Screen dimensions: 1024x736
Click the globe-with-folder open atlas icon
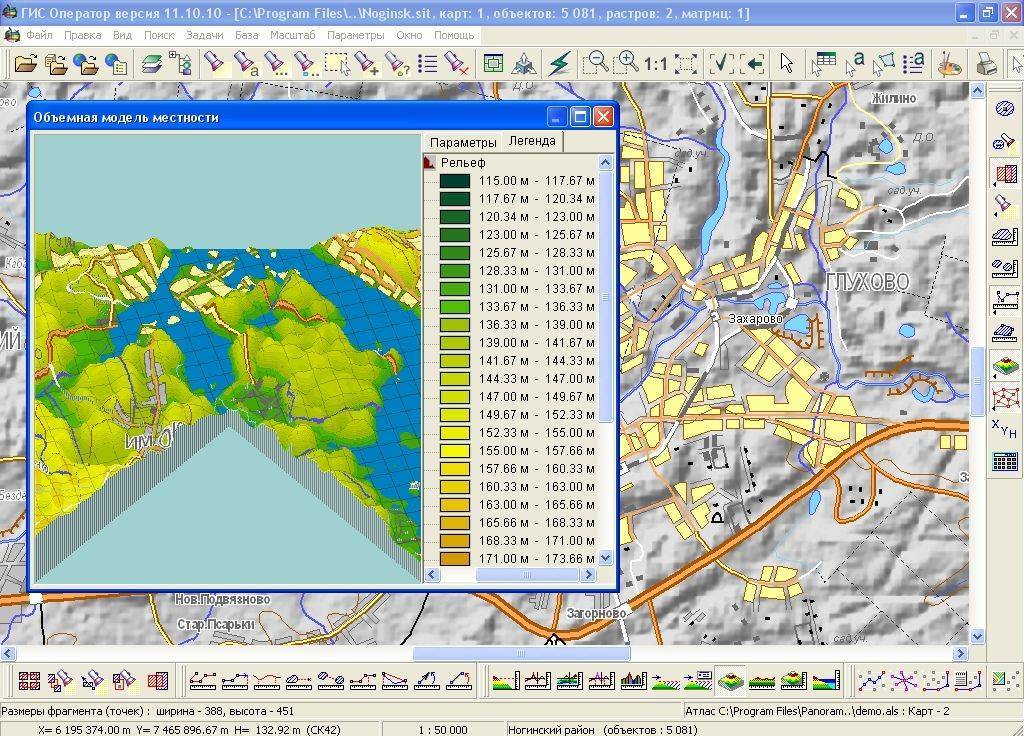(x=86, y=63)
